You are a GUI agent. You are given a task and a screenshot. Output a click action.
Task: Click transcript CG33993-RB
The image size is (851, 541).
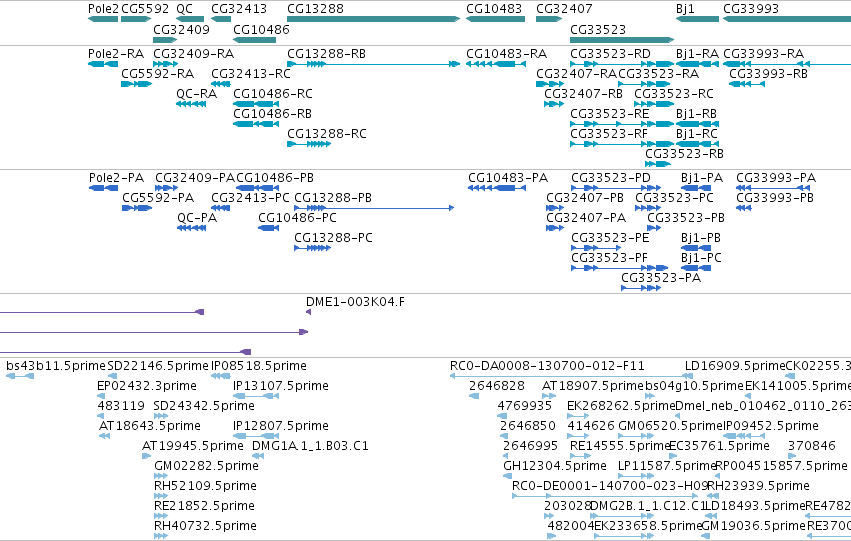[769, 74]
